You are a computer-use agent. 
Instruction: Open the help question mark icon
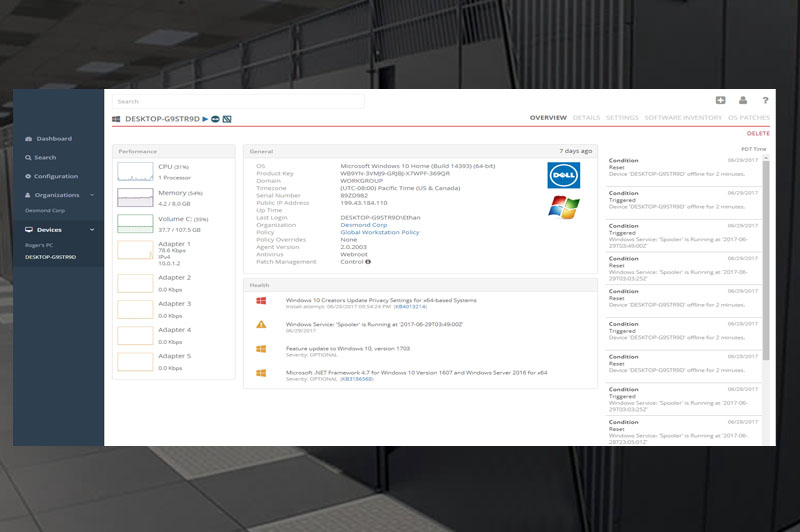(765, 100)
